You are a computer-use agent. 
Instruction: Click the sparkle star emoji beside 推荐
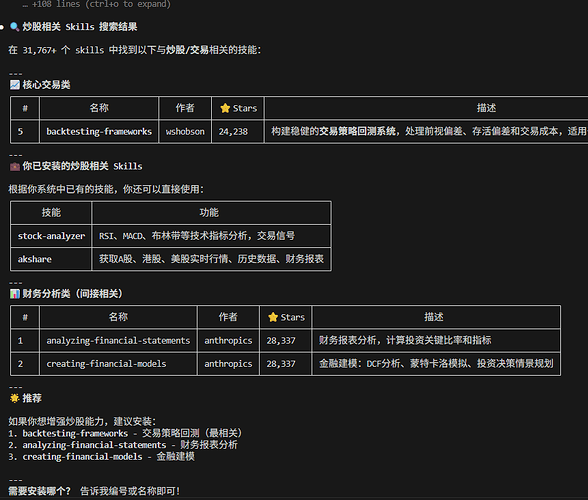click(15, 398)
